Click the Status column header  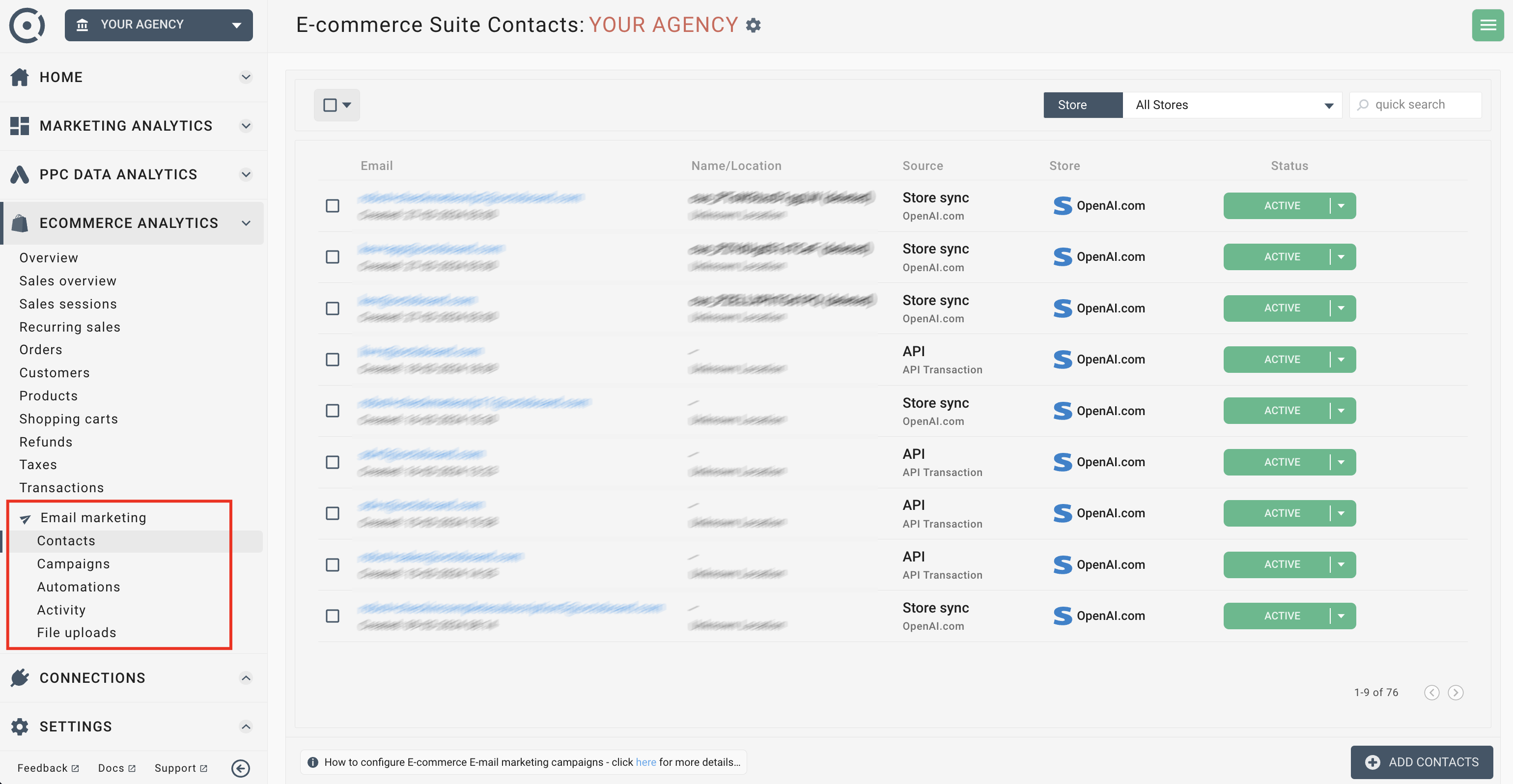tap(1289, 166)
